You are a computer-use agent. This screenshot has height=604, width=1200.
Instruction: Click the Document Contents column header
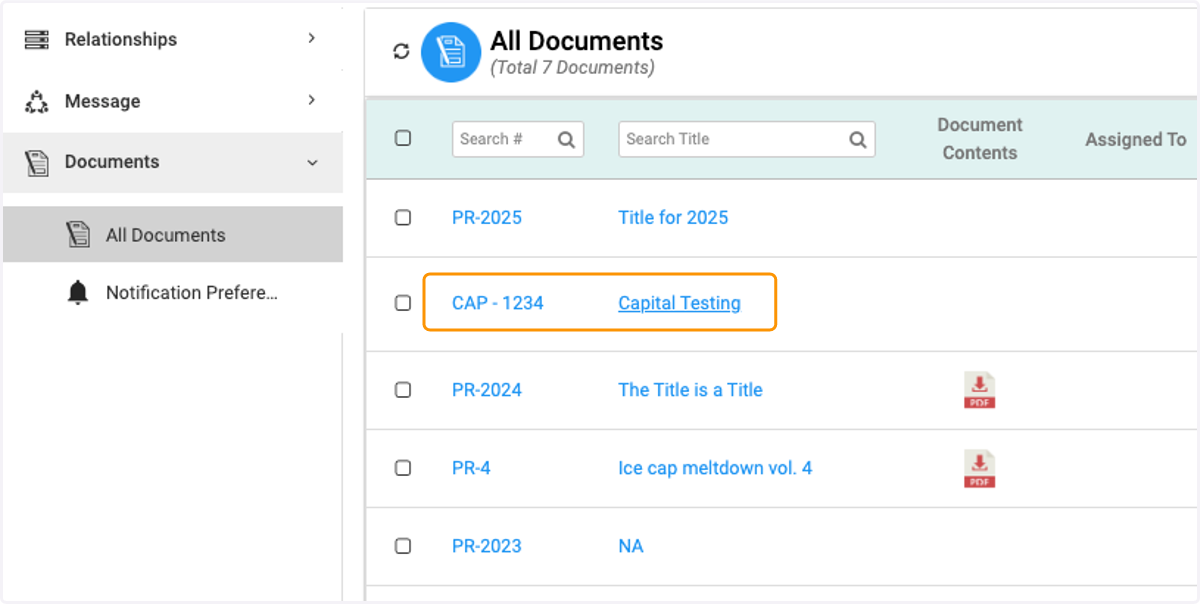click(x=980, y=139)
